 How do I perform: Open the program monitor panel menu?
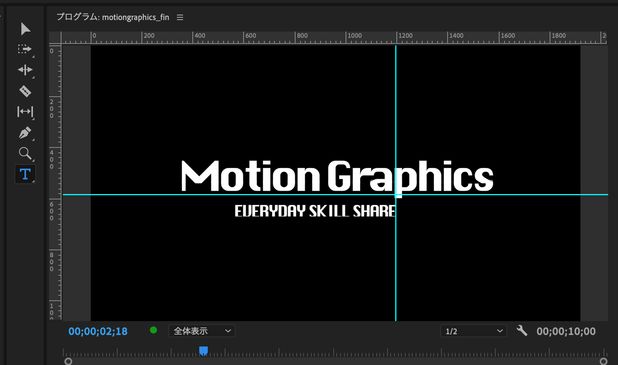click(180, 17)
